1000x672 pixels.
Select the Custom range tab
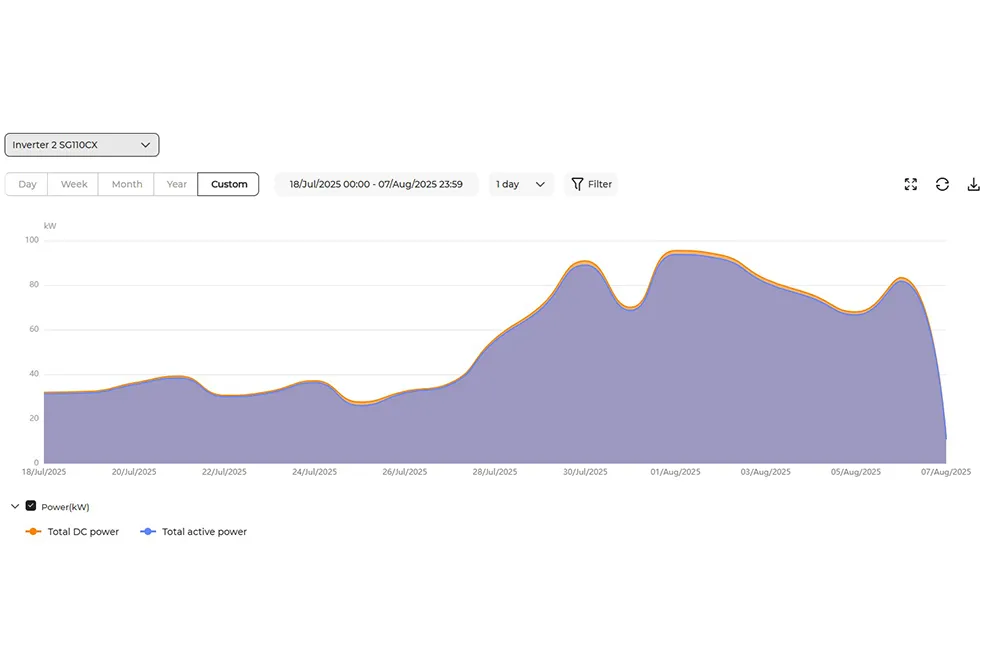228,184
